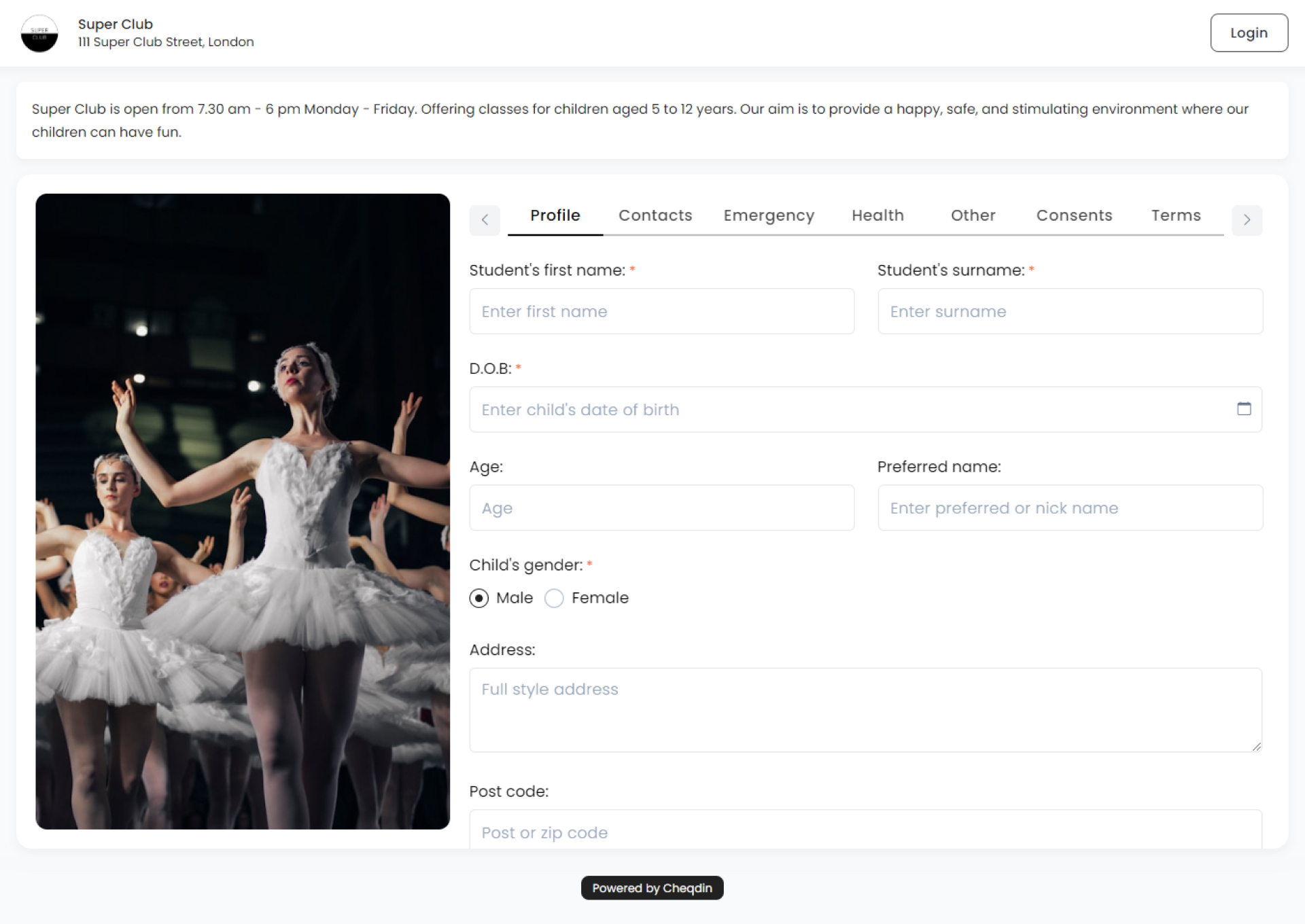Focus the preferred or nick name field
The width and height of the screenshot is (1305, 924).
pos(1070,508)
